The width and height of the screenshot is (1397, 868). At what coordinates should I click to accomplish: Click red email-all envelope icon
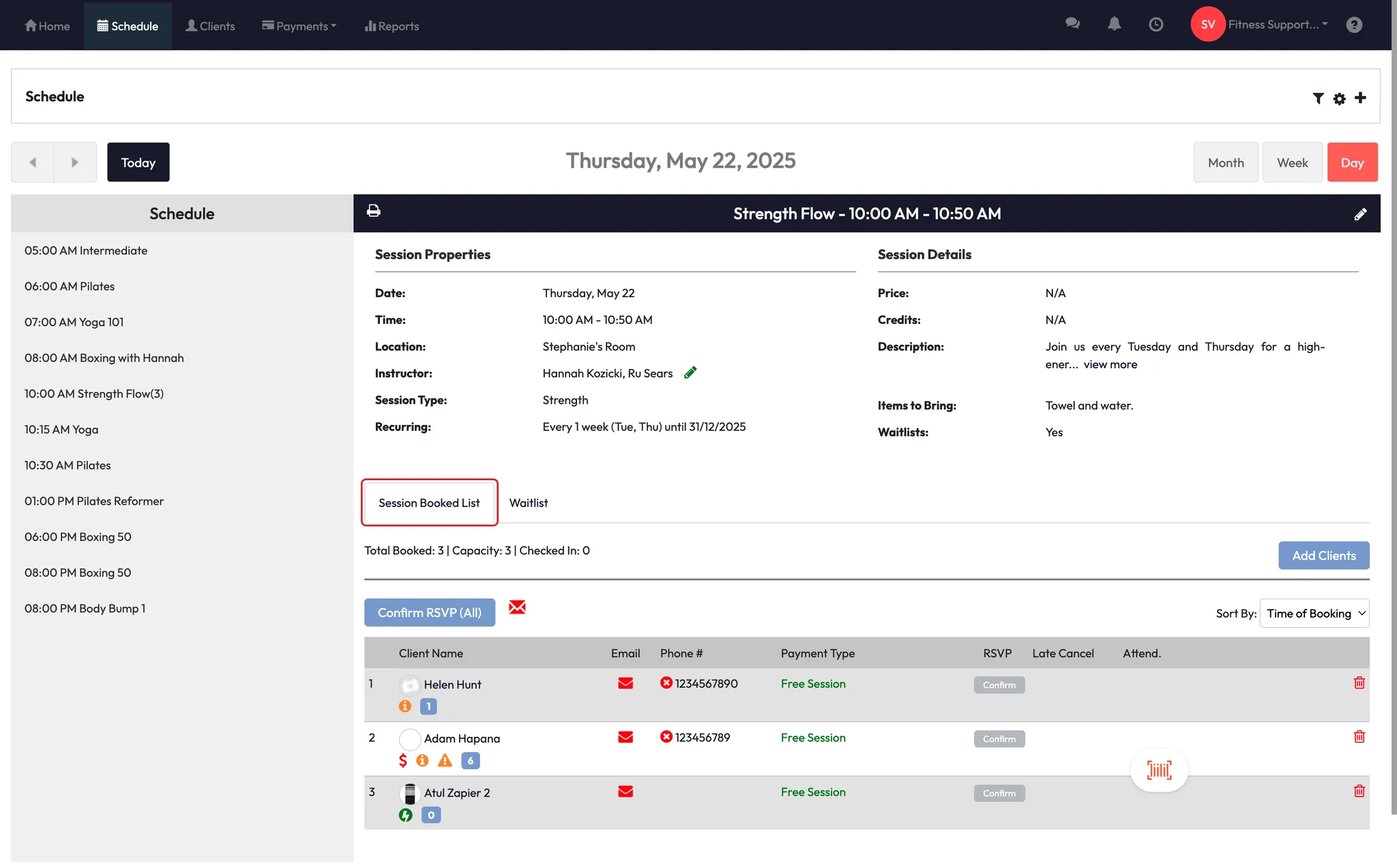[x=517, y=607]
